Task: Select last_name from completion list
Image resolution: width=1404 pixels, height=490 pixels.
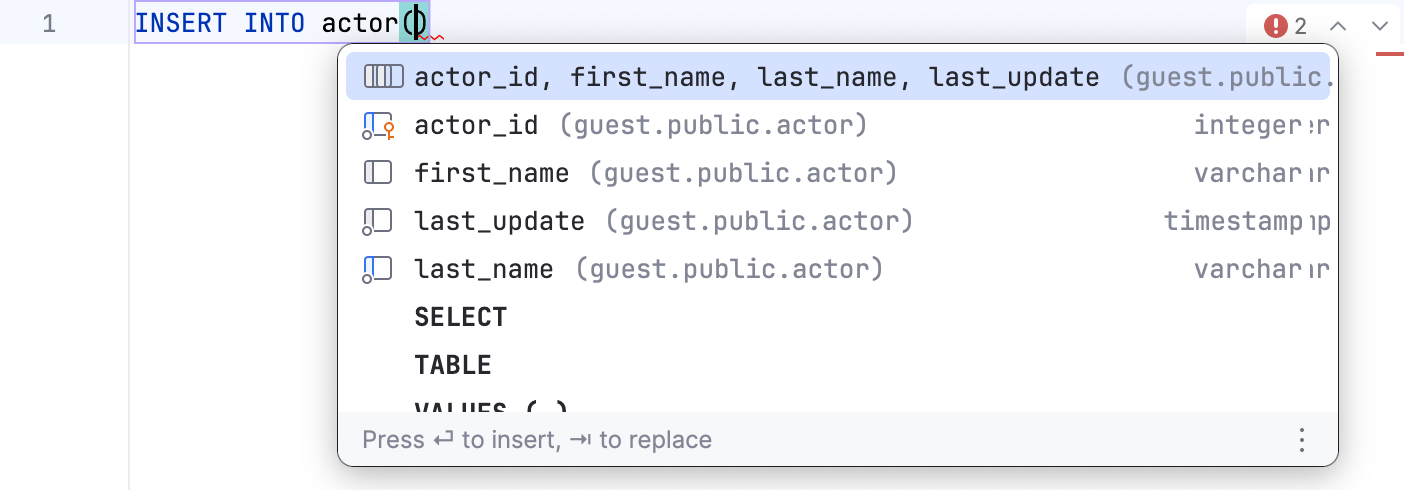Action: point(648,269)
